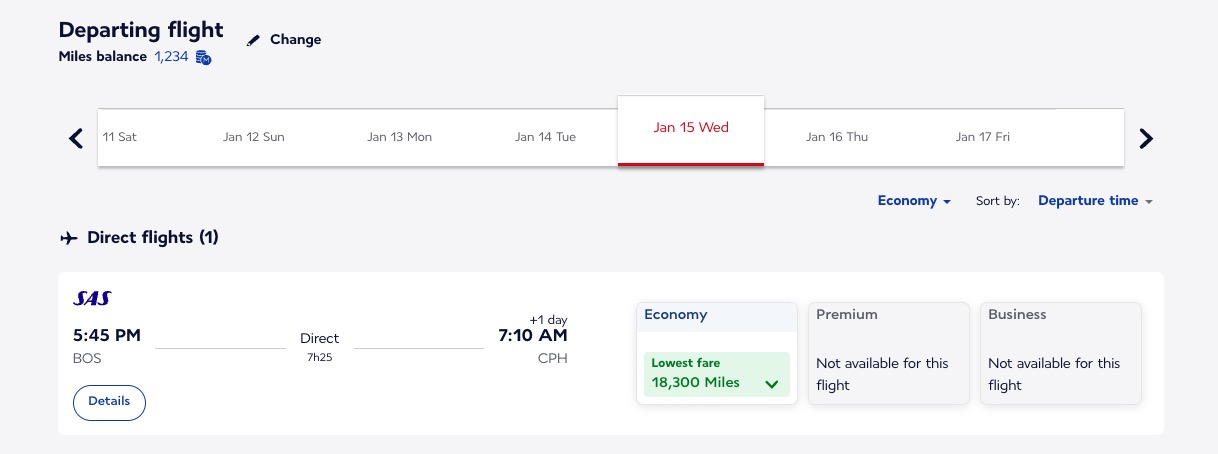This screenshot has height=454, width=1218.
Task: Open the Departure time sort dropdown
Action: (1095, 201)
